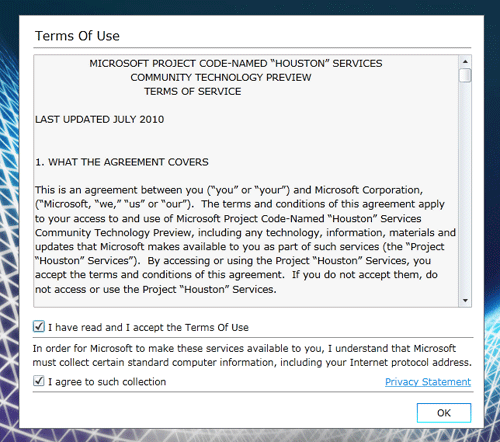Toggle the 'I agree to such collection' checkbox
The image size is (500, 442).
click(x=39, y=381)
